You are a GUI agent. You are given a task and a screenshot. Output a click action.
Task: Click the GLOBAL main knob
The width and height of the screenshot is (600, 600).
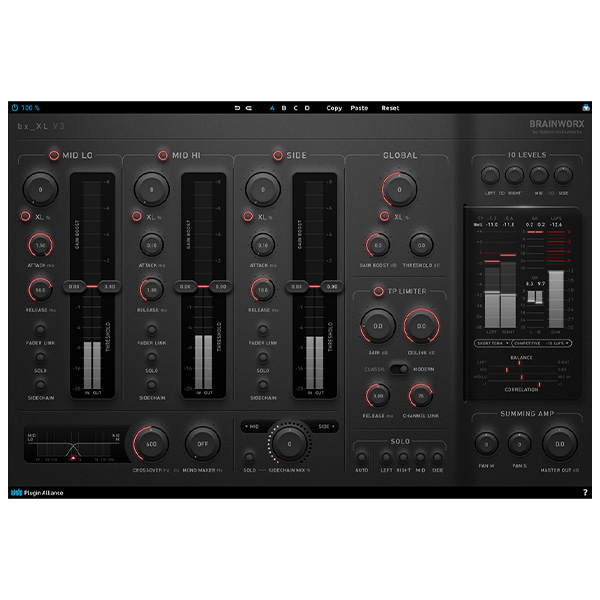coord(399,189)
